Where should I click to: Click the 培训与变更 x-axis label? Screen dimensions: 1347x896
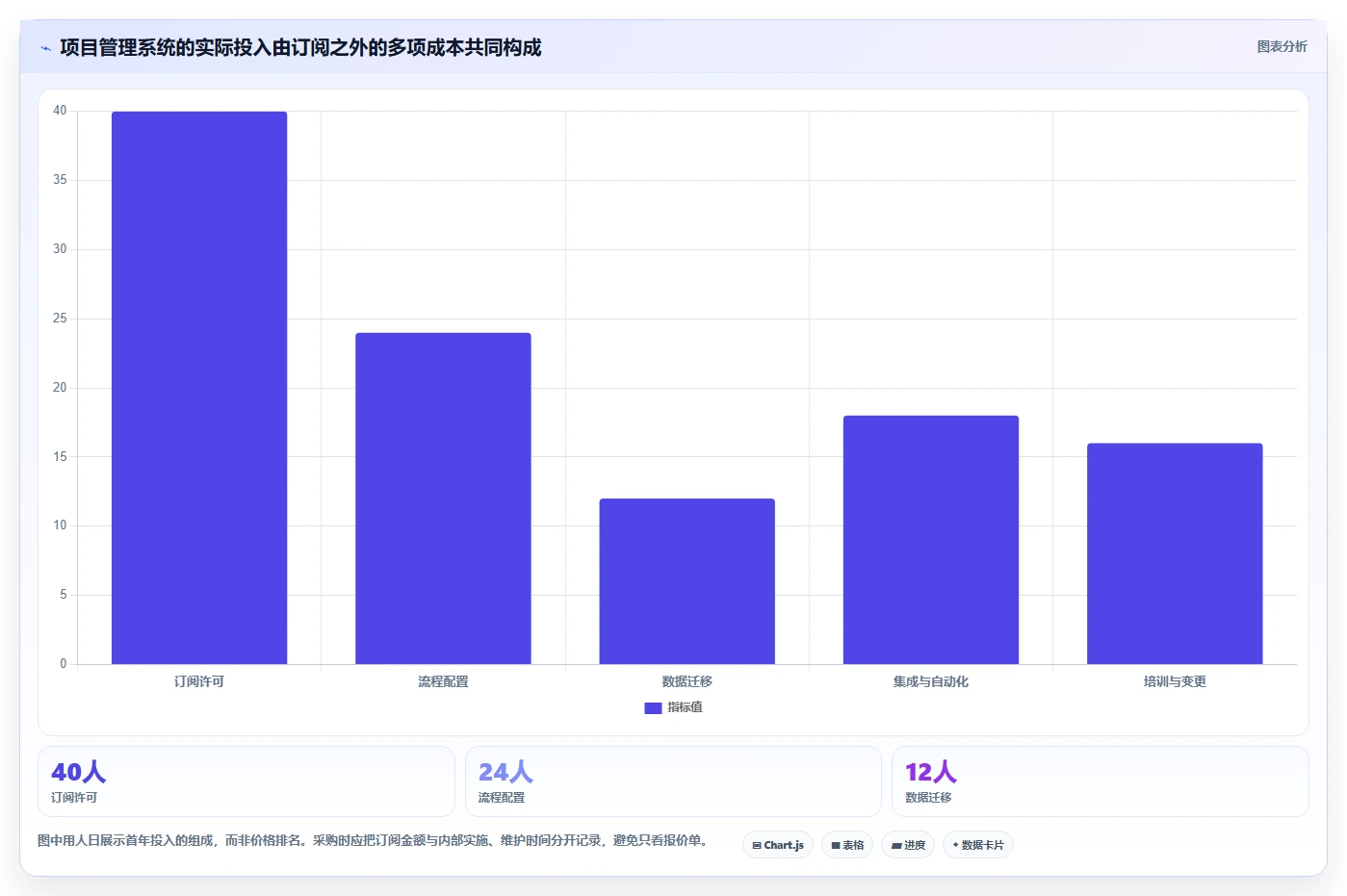[x=1175, y=681]
